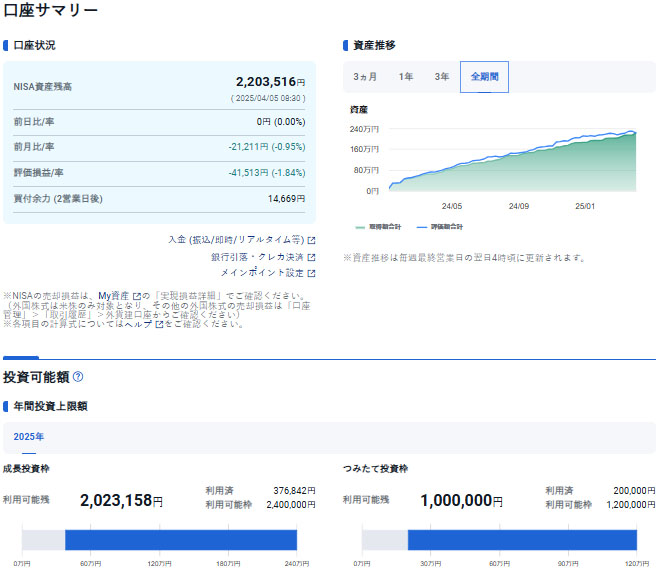658x573 pixels.
Task: Open the メインポイント設定 link
Action: (x=261, y=273)
